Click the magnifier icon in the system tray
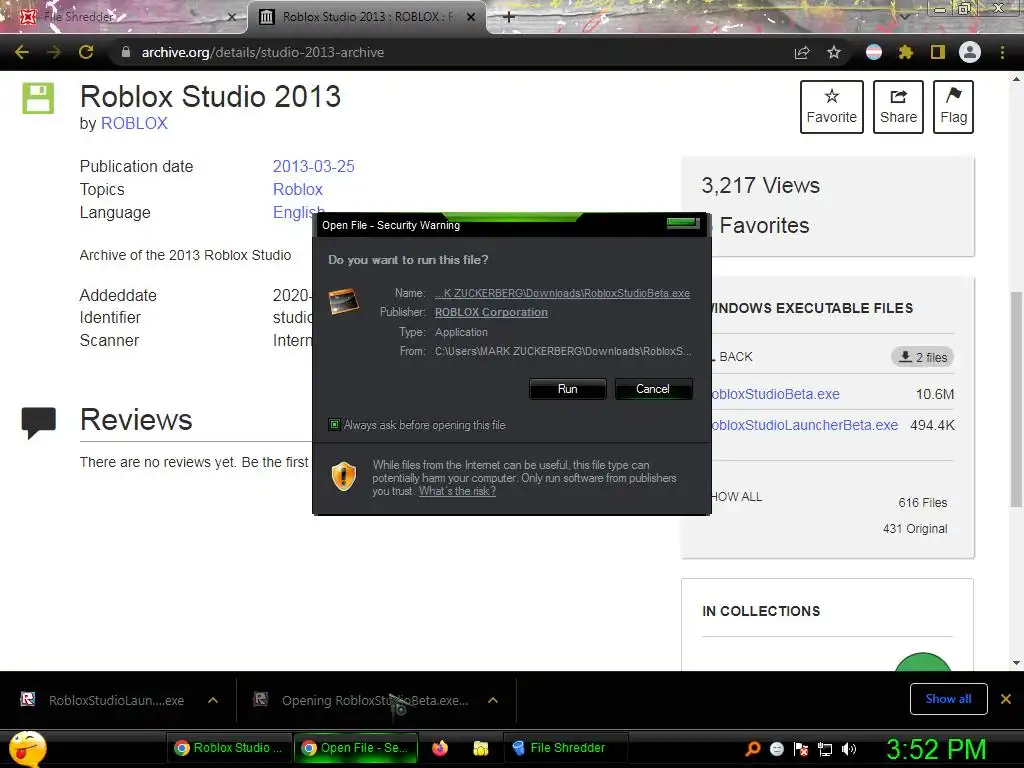Image resolution: width=1024 pixels, height=768 pixels. pos(753,748)
